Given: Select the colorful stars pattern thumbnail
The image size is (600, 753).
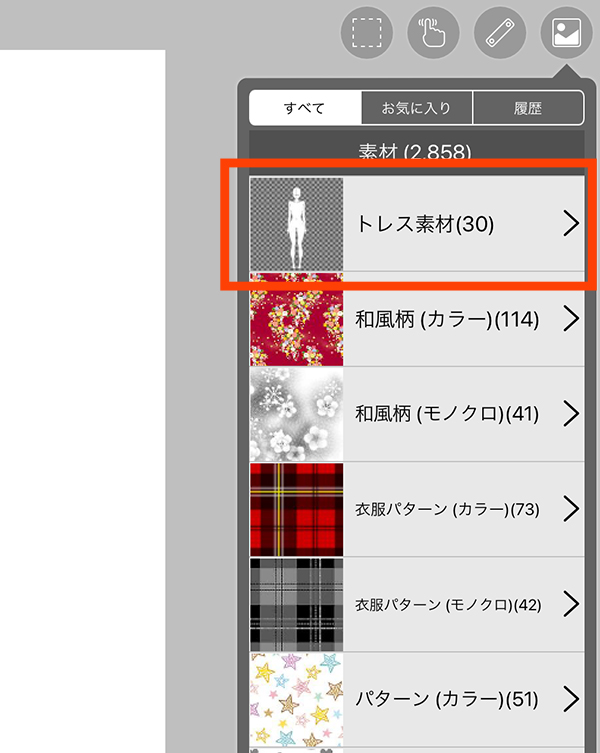Looking at the screenshot, I should [297, 700].
